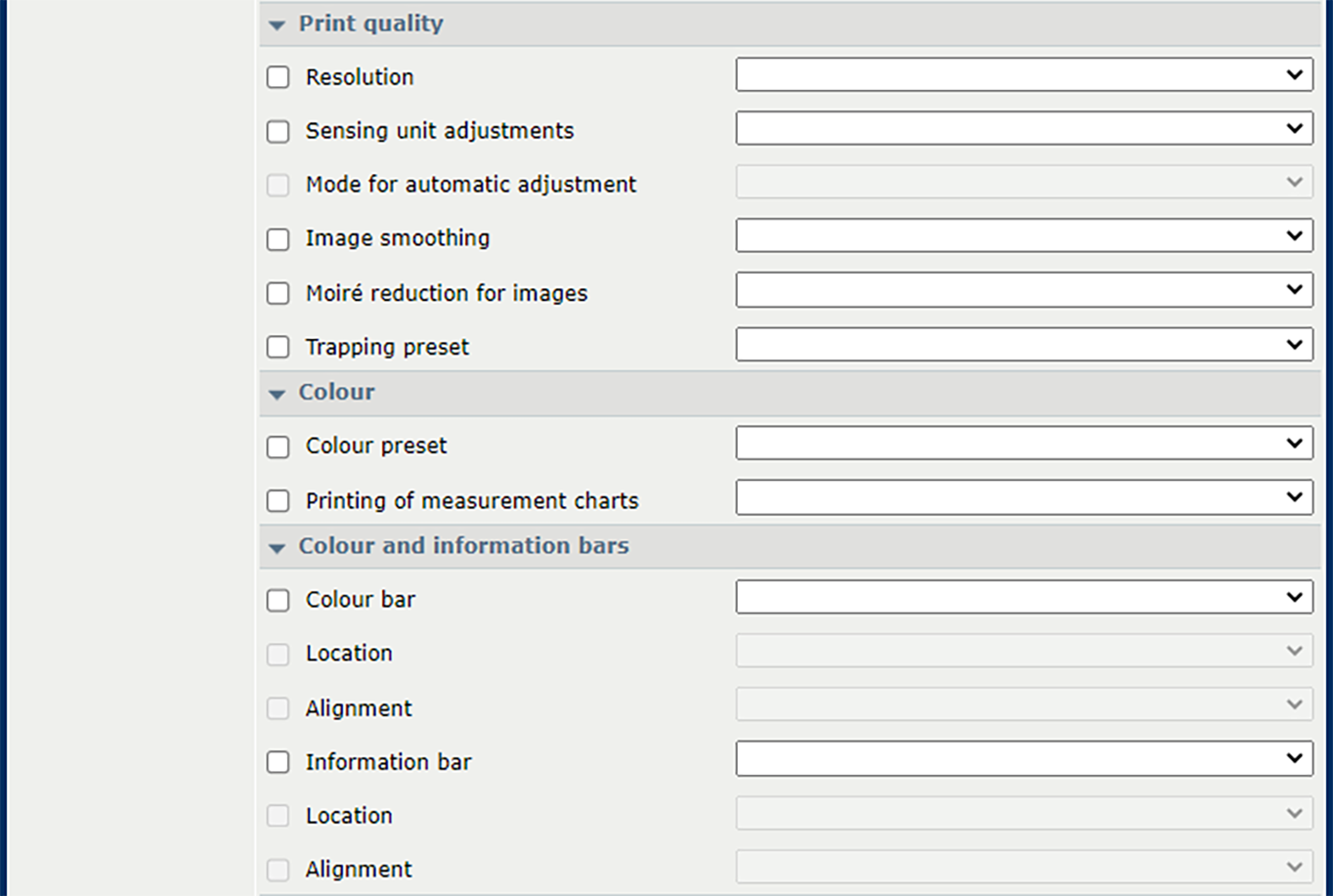Enable the Resolution checkbox
The height and width of the screenshot is (896, 1333).
tap(279, 77)
